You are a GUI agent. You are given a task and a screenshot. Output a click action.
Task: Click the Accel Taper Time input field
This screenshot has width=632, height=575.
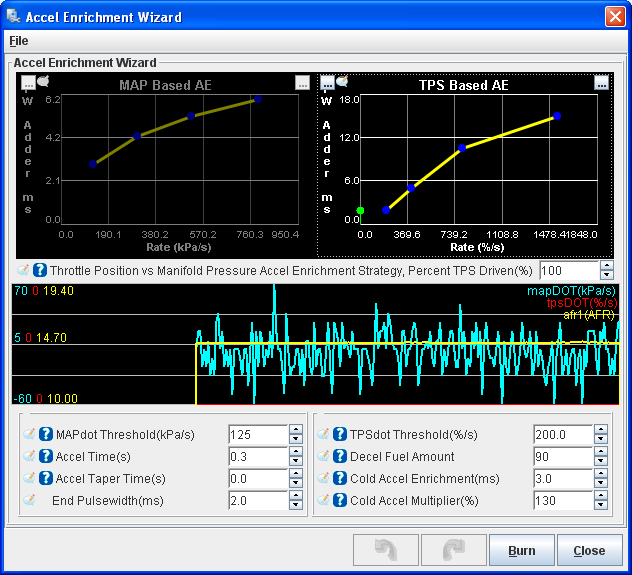pyautogui.click(x=257, y=478)
